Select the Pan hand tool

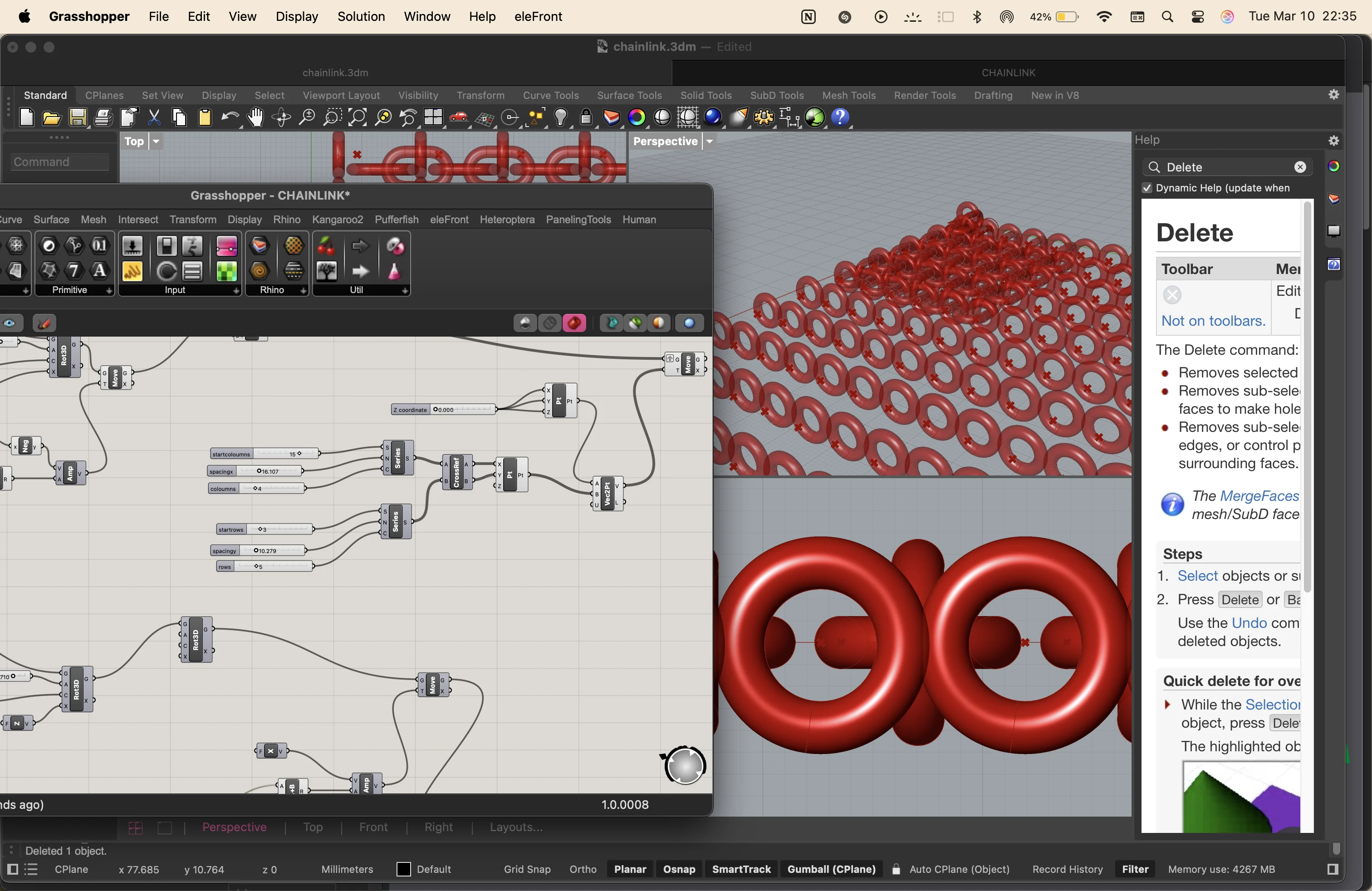[x=255, y=117]
